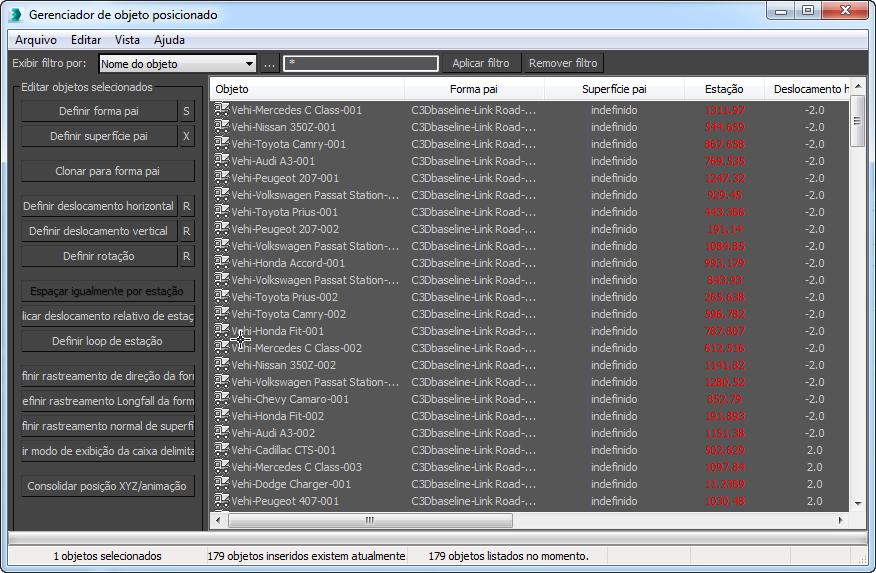Image resolution: width=876 pixels, height=573 pixels.
Task: Click Consolidar posição XYZ/animação button
Action: pos(108,486)
